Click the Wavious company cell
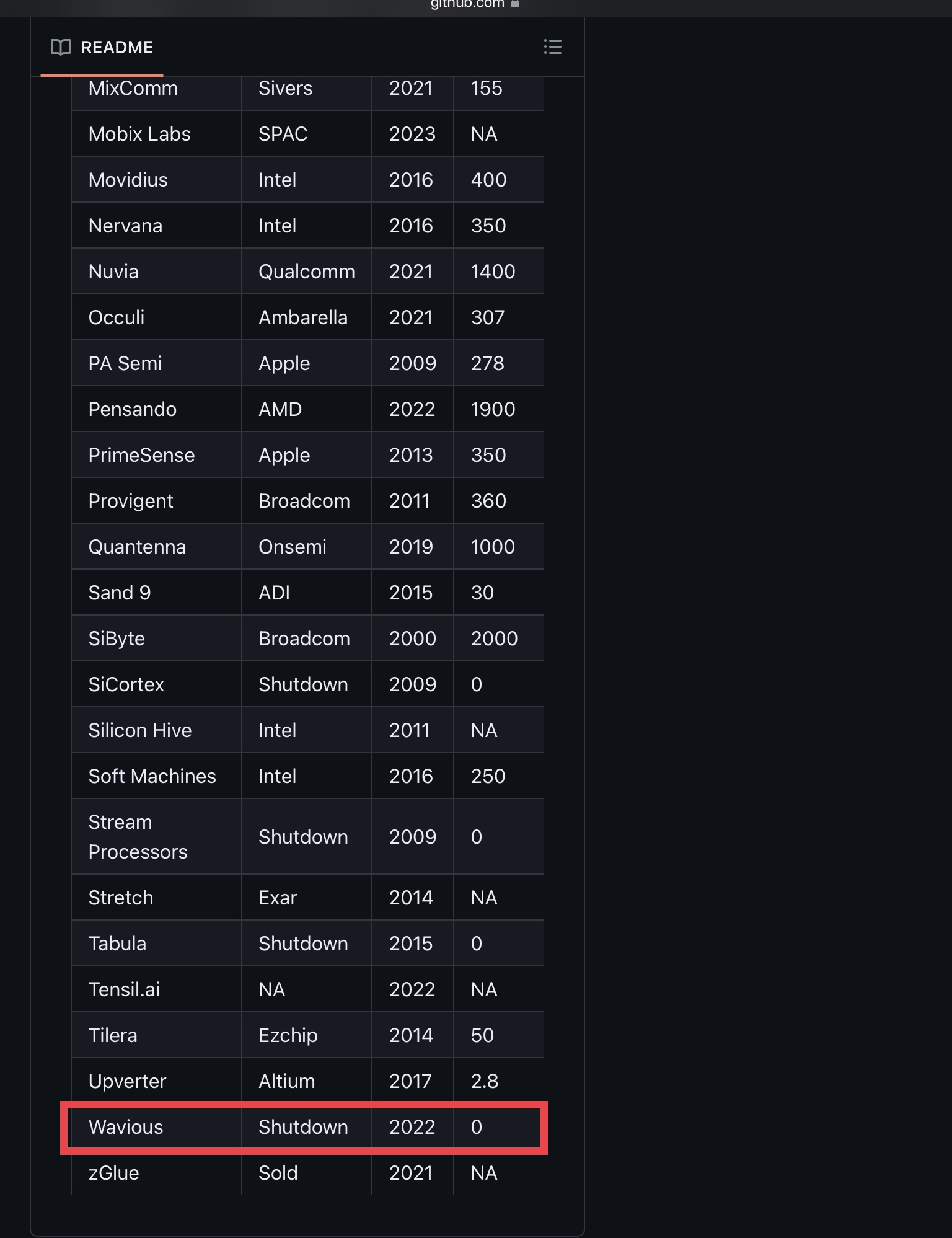952x1238 pixels. pyautogui.click(x=126, y=1127)
